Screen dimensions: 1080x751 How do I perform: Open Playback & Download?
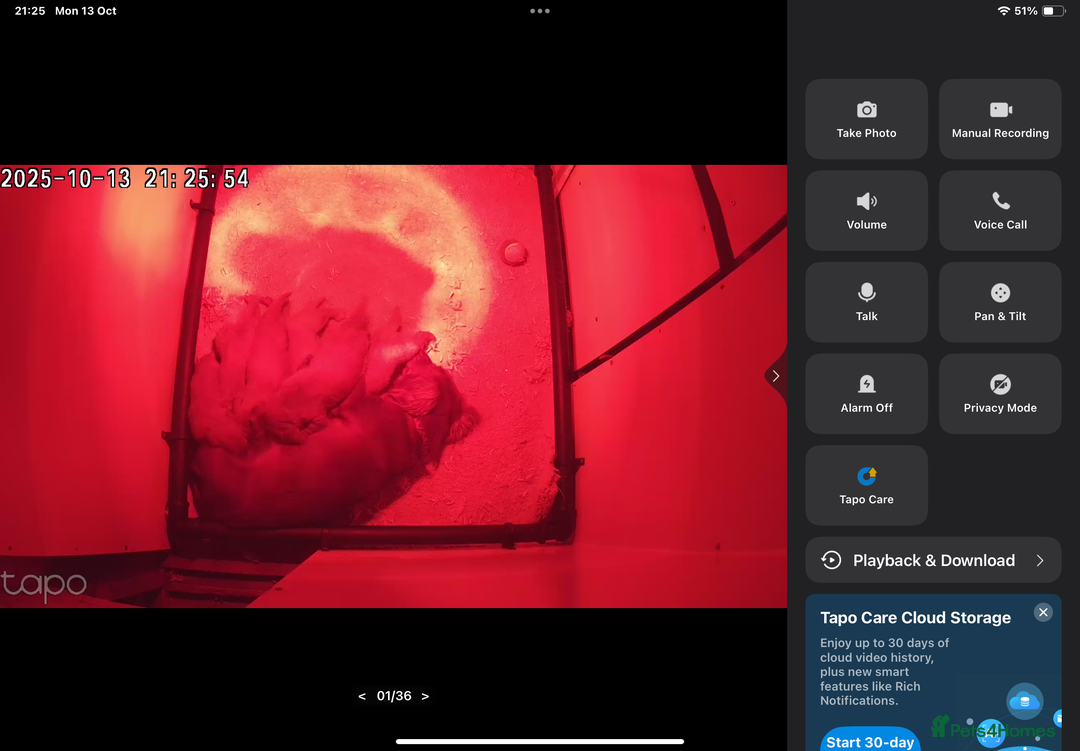(932, 561)
